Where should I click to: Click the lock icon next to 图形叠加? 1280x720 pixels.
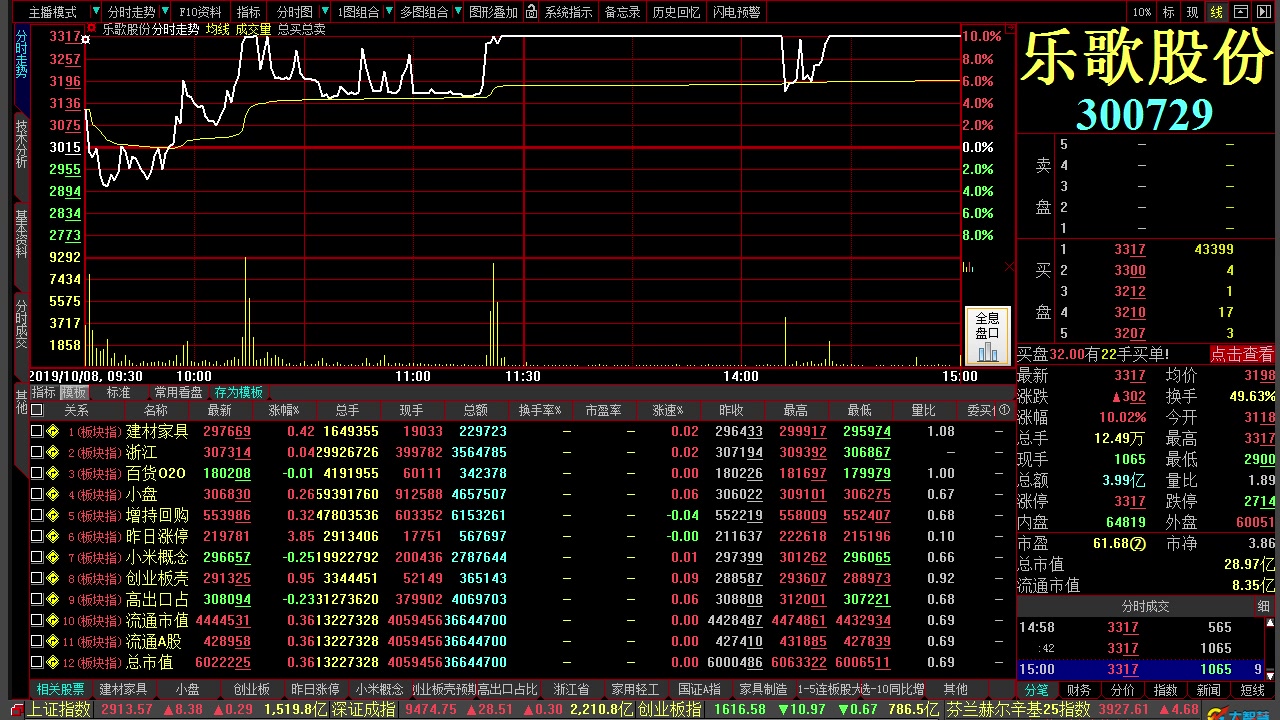point(531,12)
